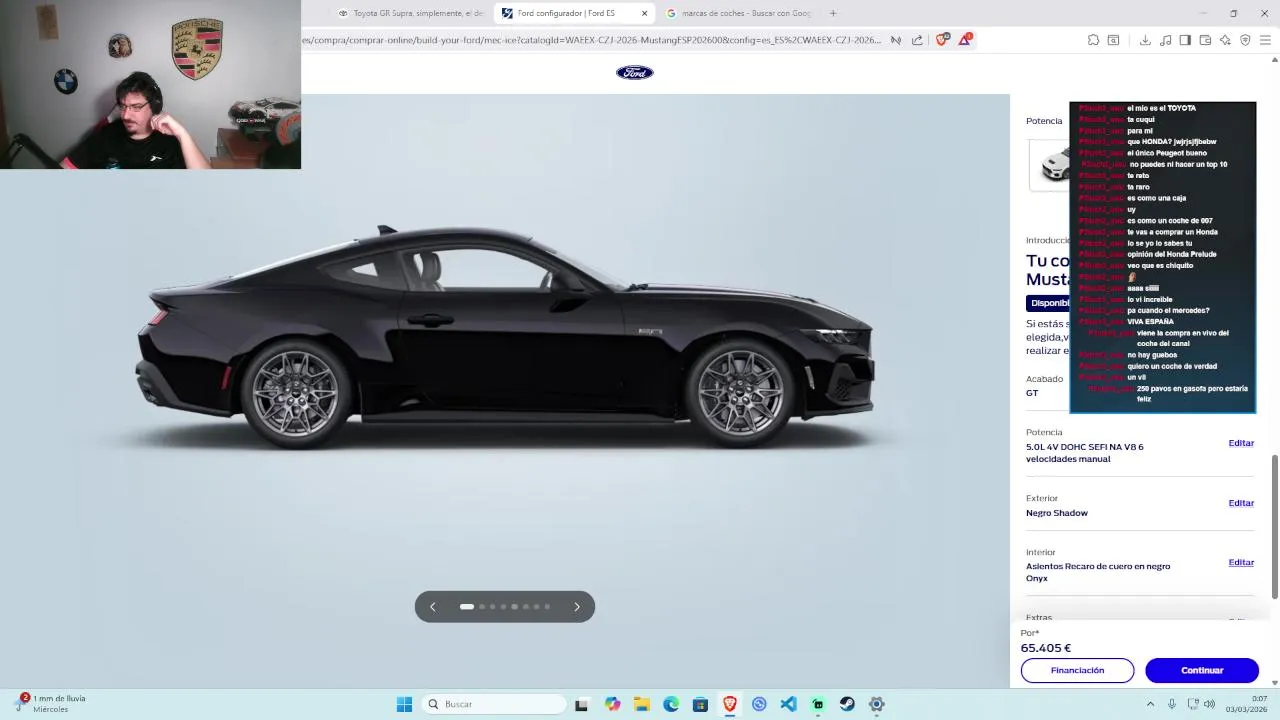
Task: Open the Brave Shields lion icon
Action: (942, 40)
